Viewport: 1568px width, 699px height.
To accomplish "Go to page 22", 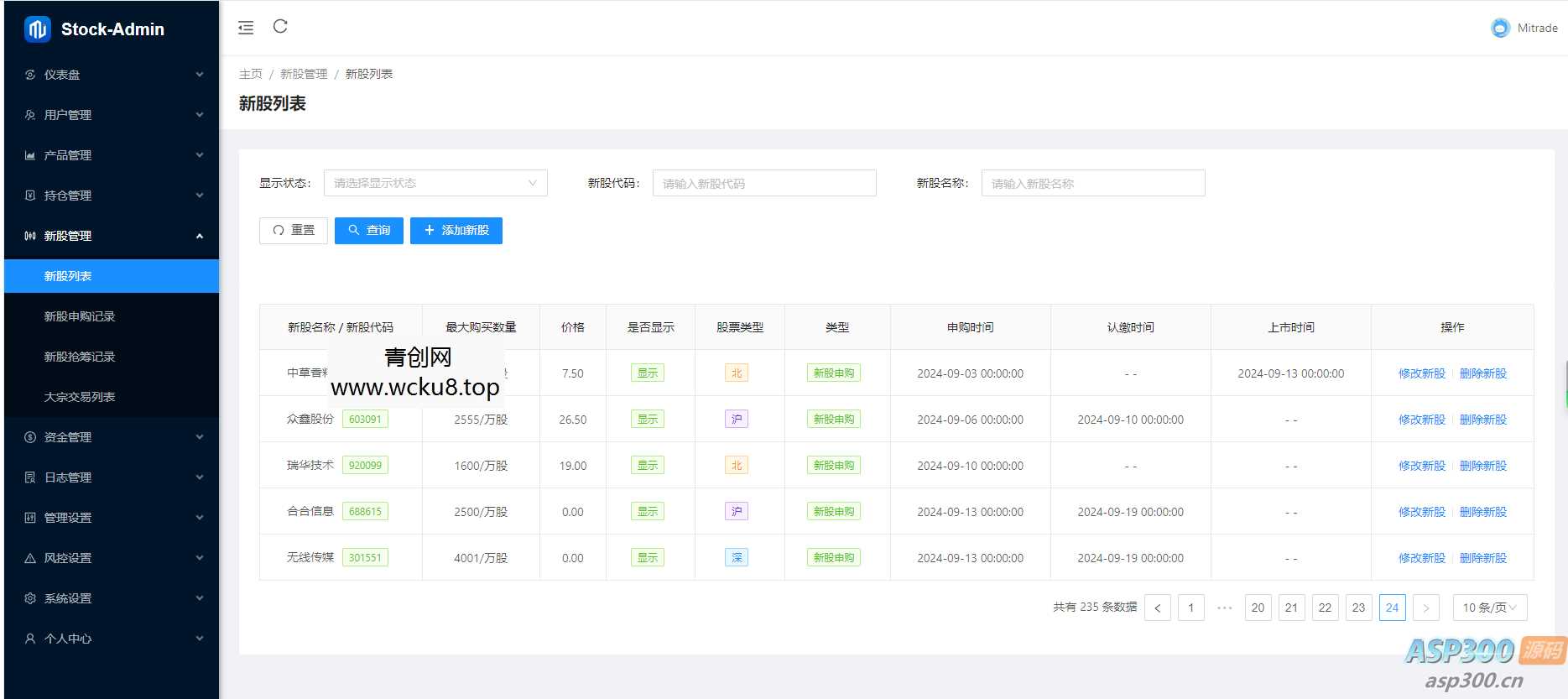I will [1326, 608].
